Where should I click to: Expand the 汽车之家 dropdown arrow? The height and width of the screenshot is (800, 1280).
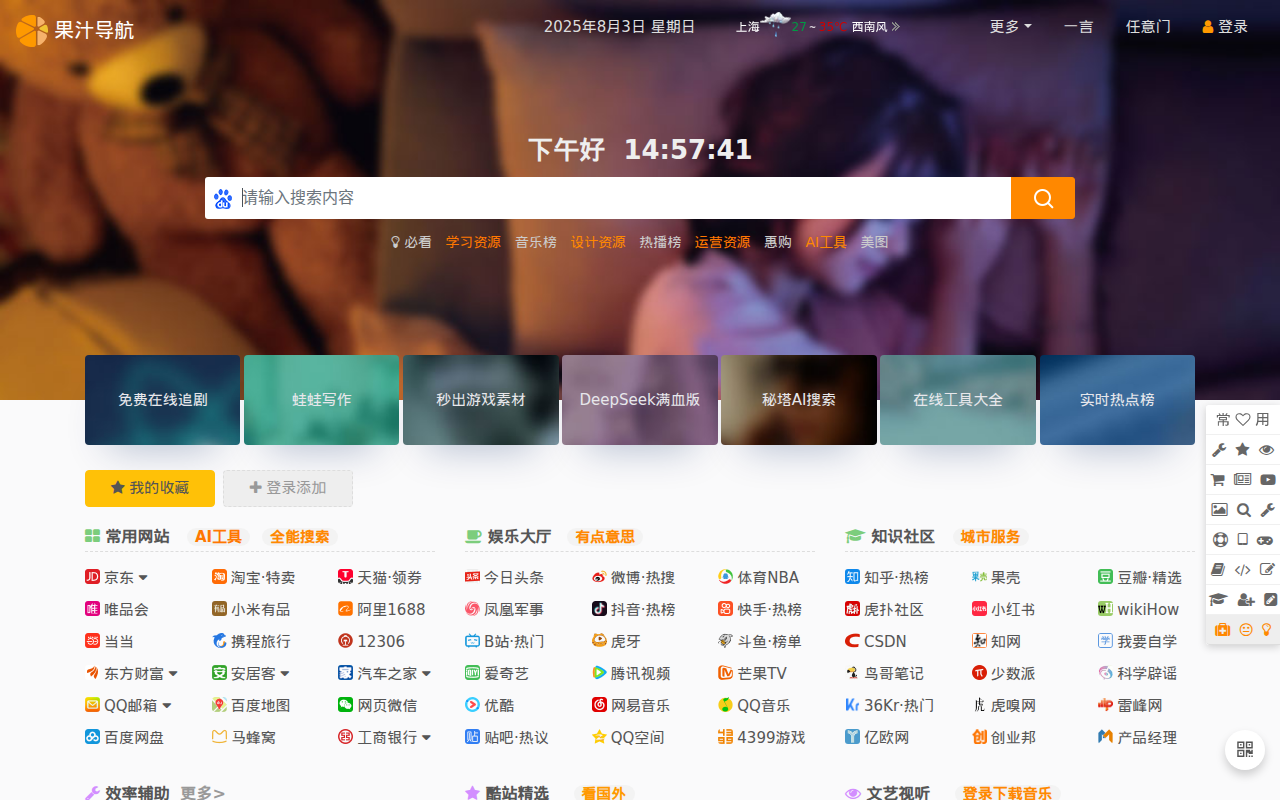coord(426,674)
